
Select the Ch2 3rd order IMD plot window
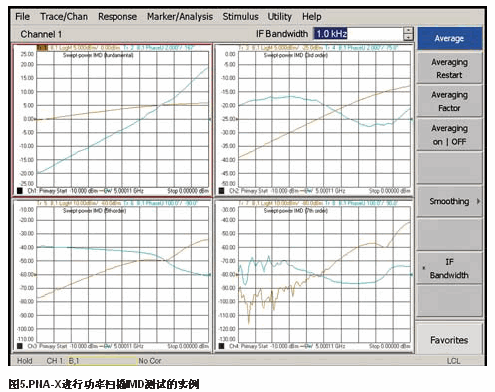pos(314,120)
